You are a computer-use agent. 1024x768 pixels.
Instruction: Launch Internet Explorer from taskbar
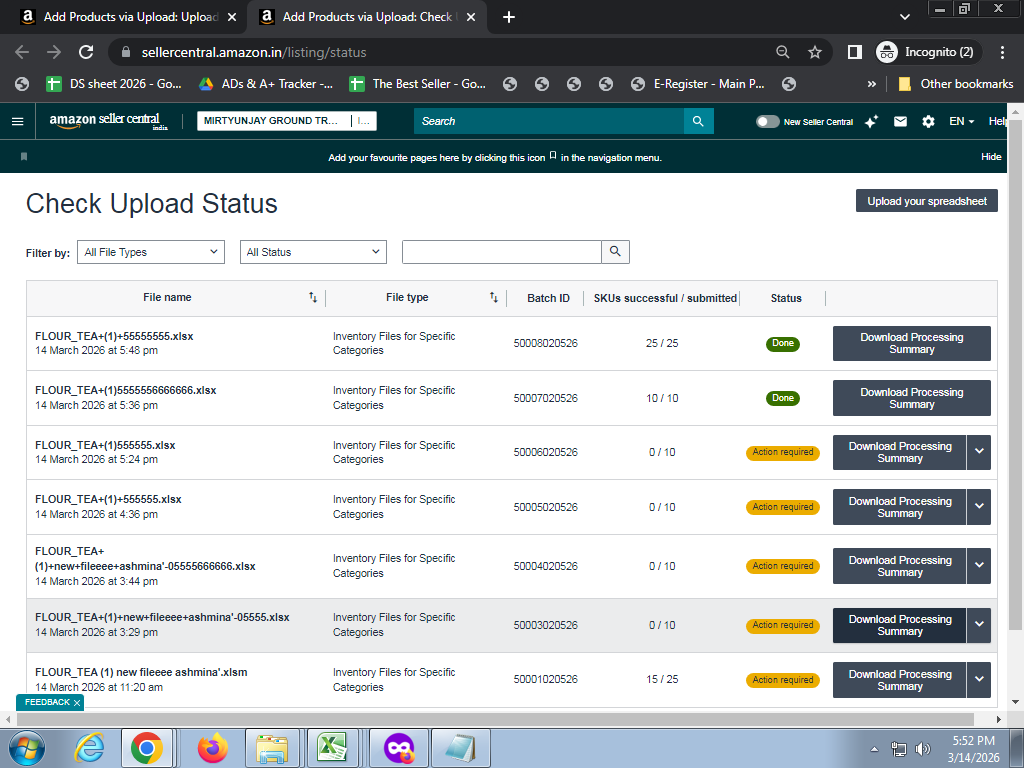(89, 748)
